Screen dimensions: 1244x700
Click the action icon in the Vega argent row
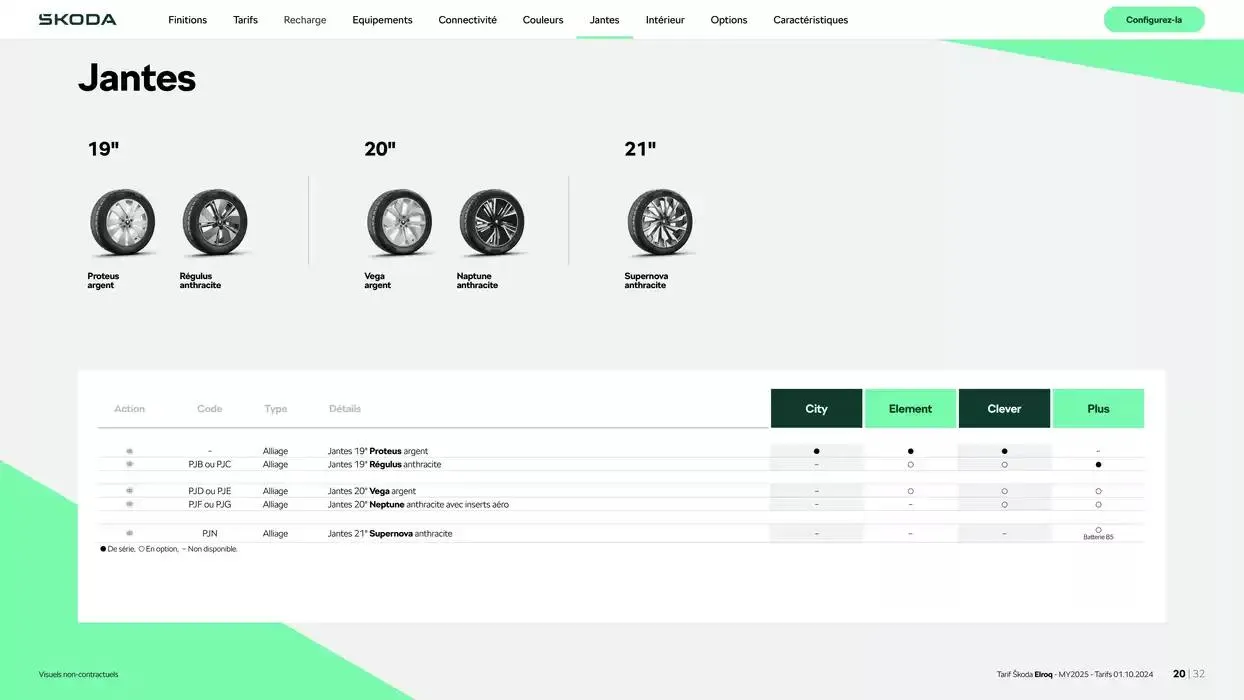tap(129, 491)
